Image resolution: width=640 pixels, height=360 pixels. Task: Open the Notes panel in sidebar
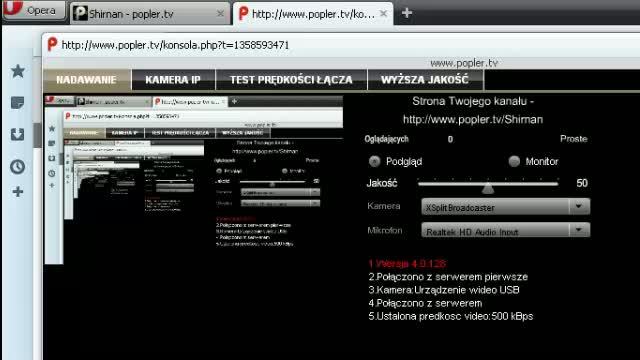click(x=18, y=102)
